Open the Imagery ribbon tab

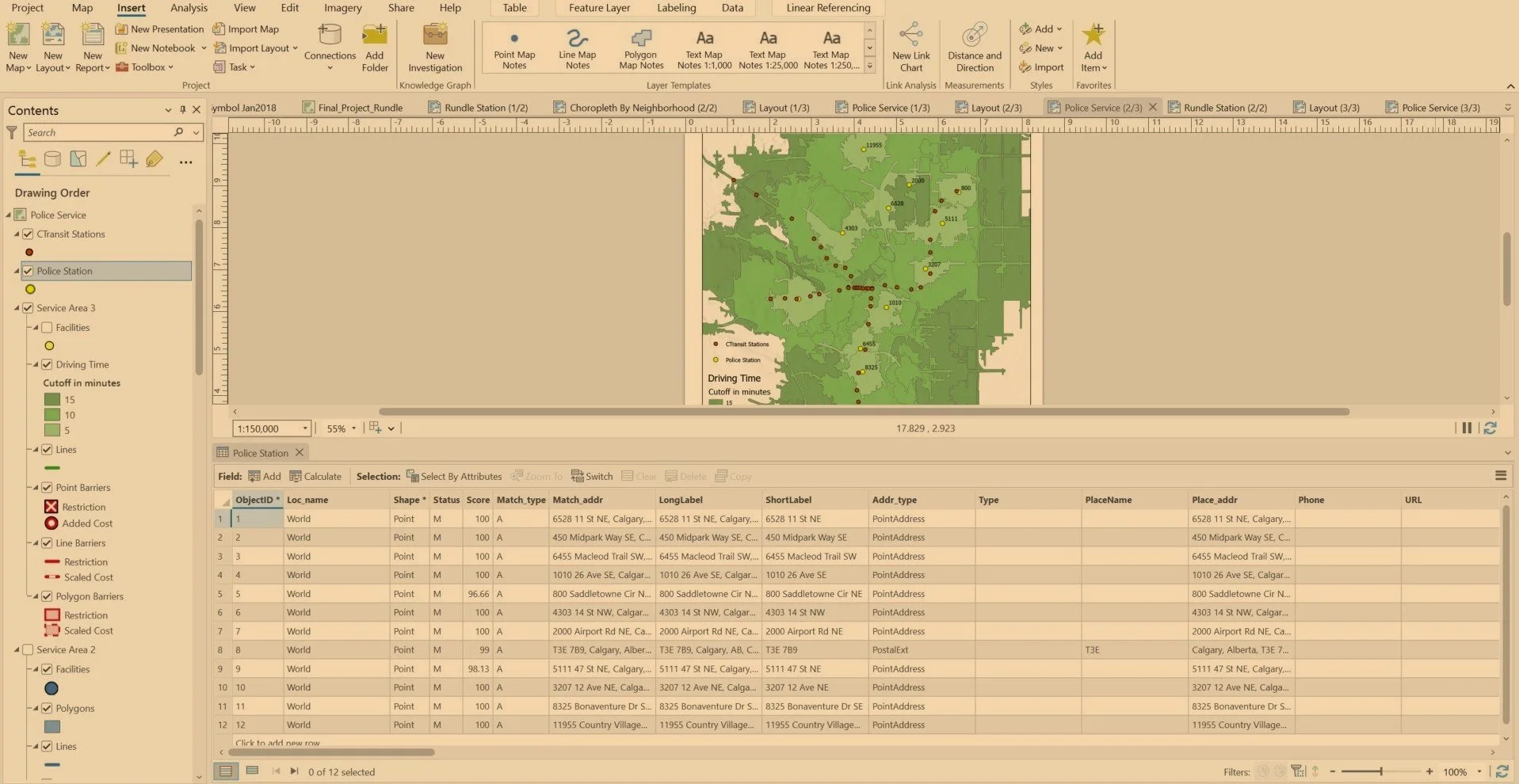point(342,8)
